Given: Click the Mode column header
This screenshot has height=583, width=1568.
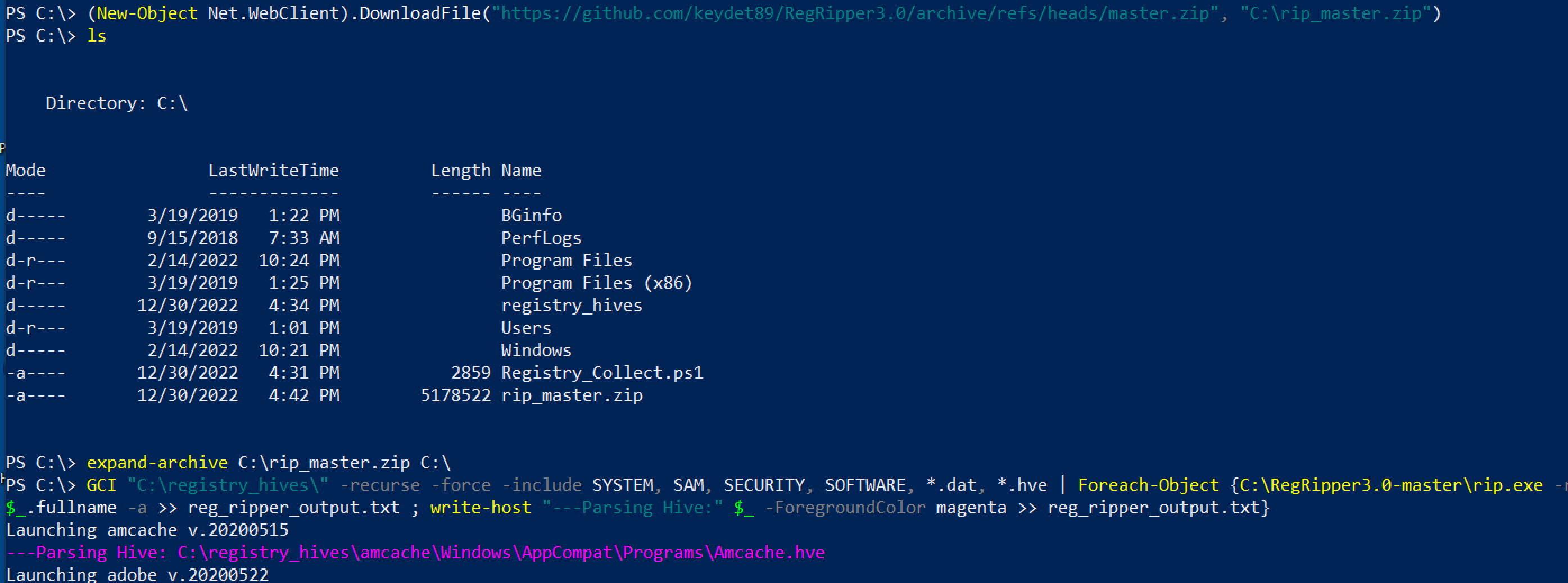Looking at the screenshot, I should [25, 170].
